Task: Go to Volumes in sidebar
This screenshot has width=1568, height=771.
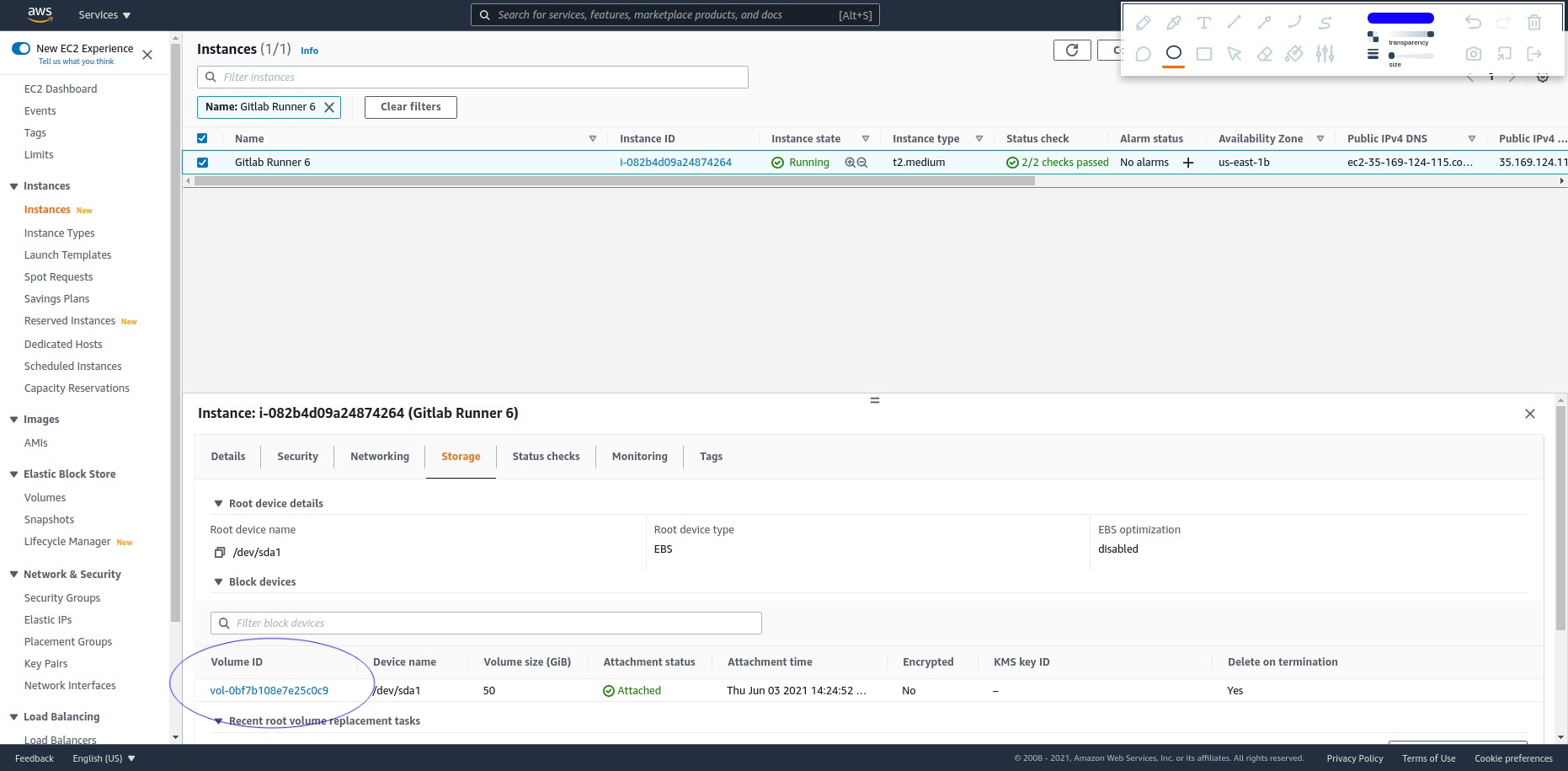Action: pyautogui.click(x=45, y=498)
